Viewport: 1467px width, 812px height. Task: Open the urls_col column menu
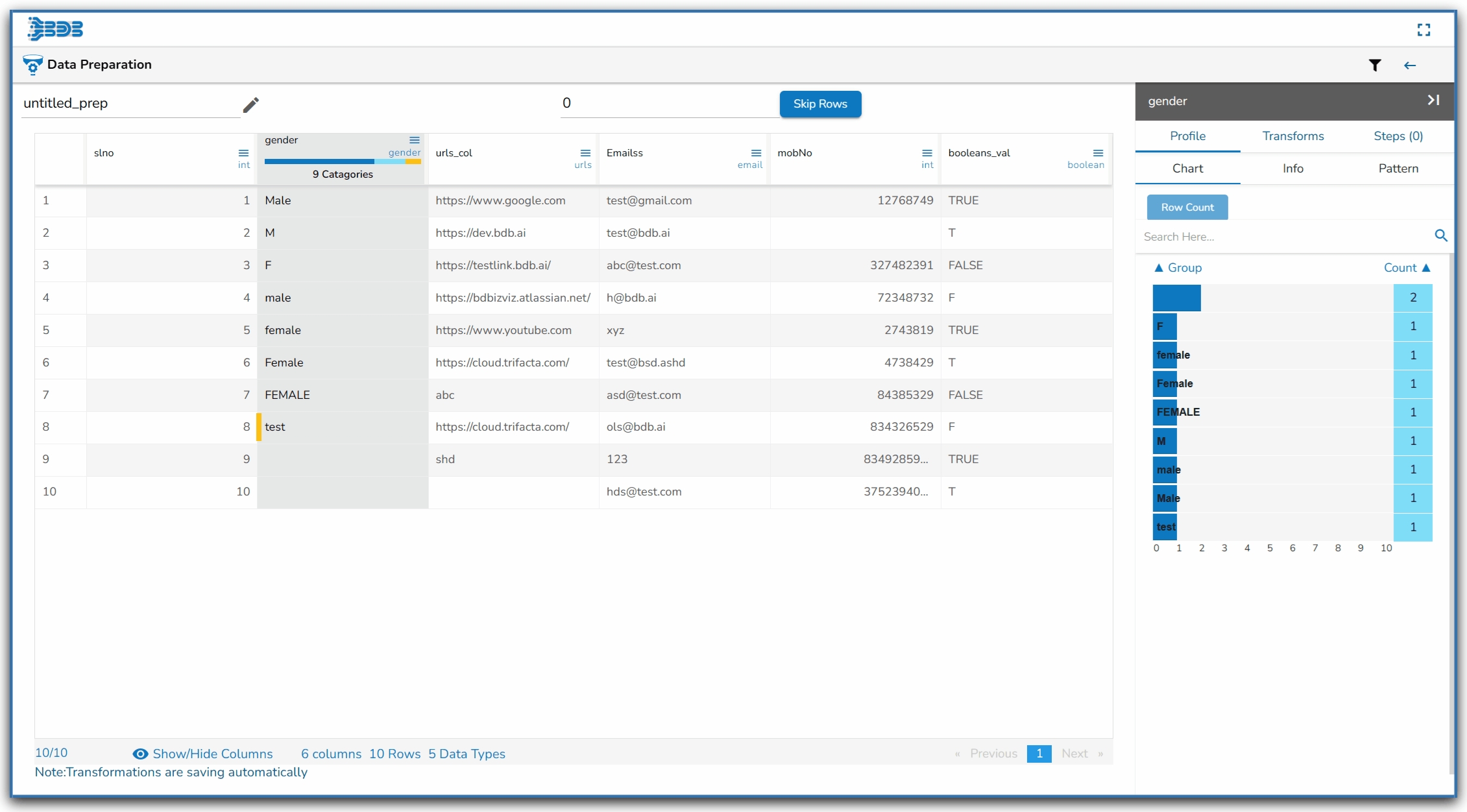(585, 153)
